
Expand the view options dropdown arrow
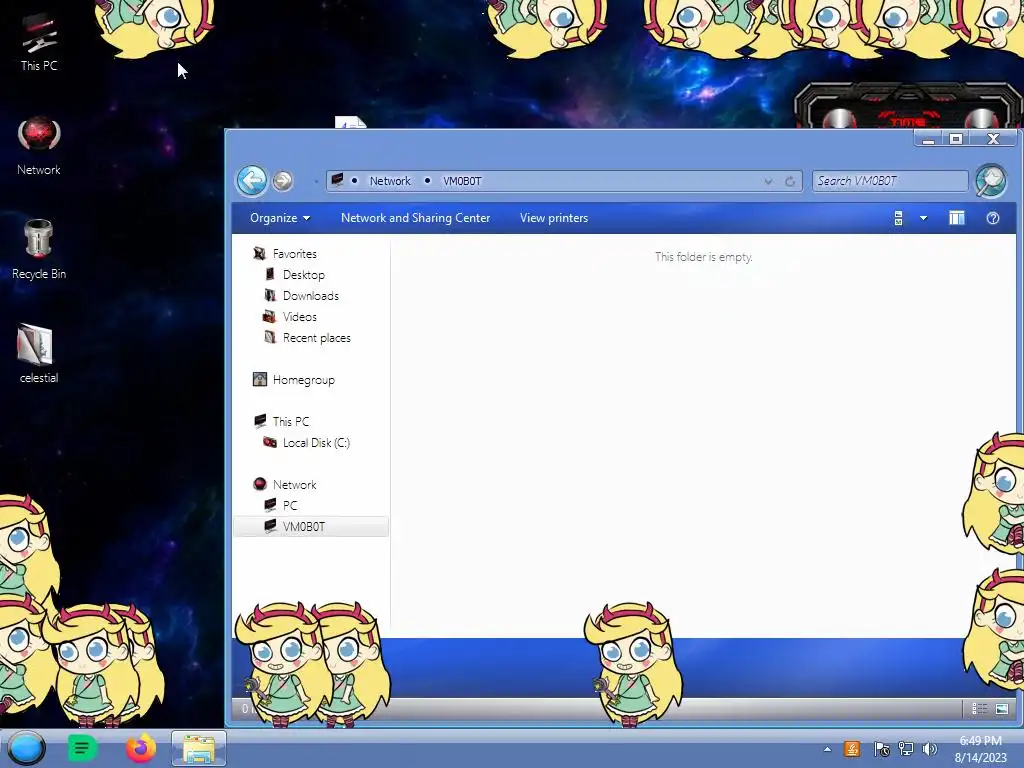pos(923,218)
